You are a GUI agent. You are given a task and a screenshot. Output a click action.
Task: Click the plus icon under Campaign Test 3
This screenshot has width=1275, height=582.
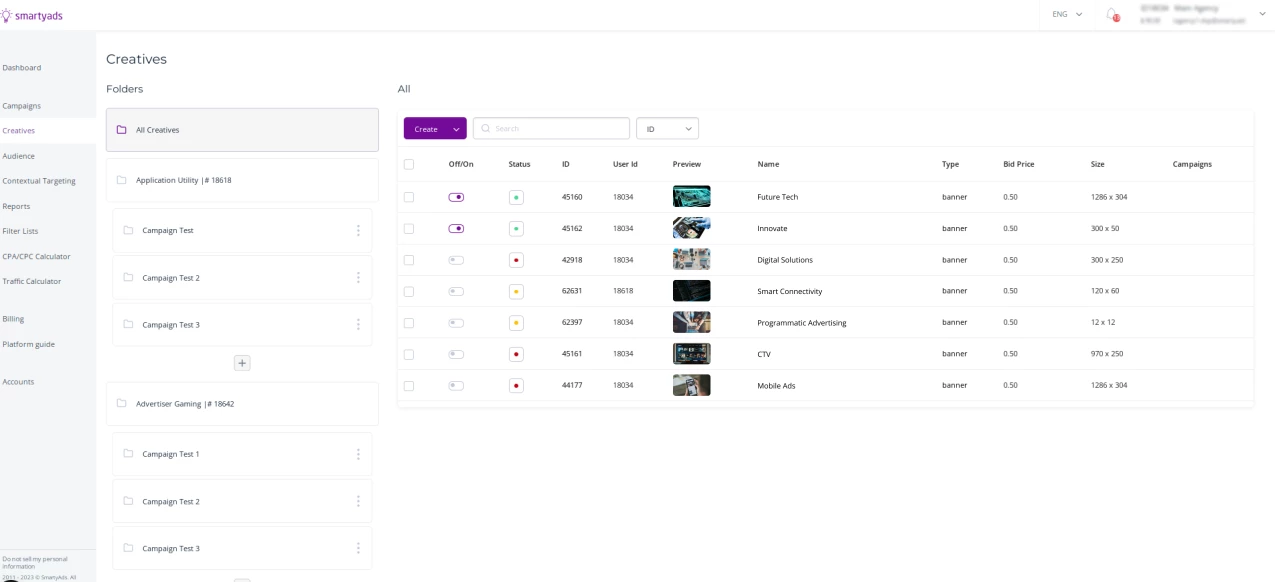point(242,363)
